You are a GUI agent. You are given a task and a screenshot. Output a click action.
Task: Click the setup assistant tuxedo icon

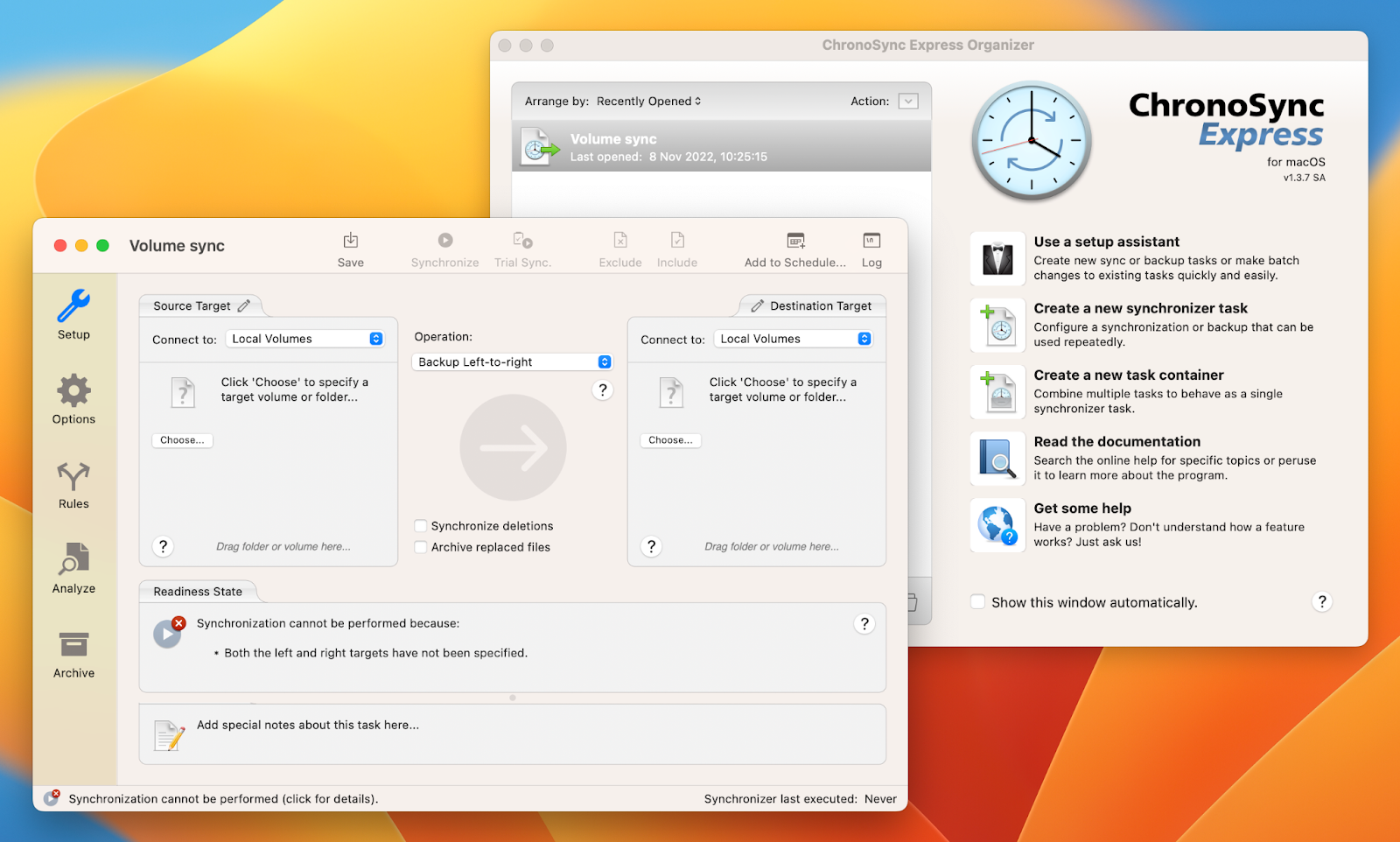[997, 259]
